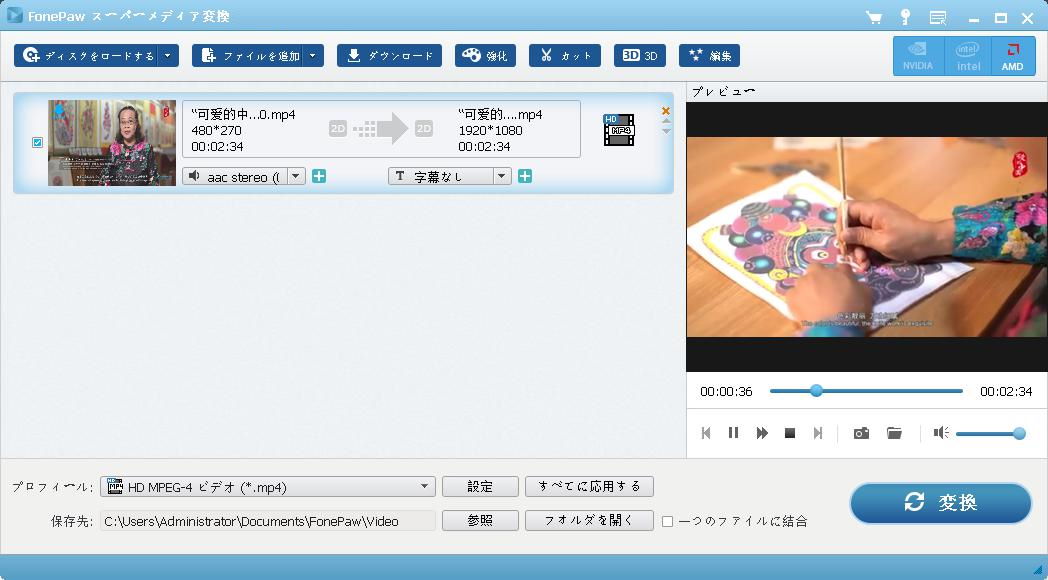Image resolution: width=1048 pixels, height=580 pixels.
Task: Open the menu icon in title bar
Action: pyautogui.click(x=938, y=17)
